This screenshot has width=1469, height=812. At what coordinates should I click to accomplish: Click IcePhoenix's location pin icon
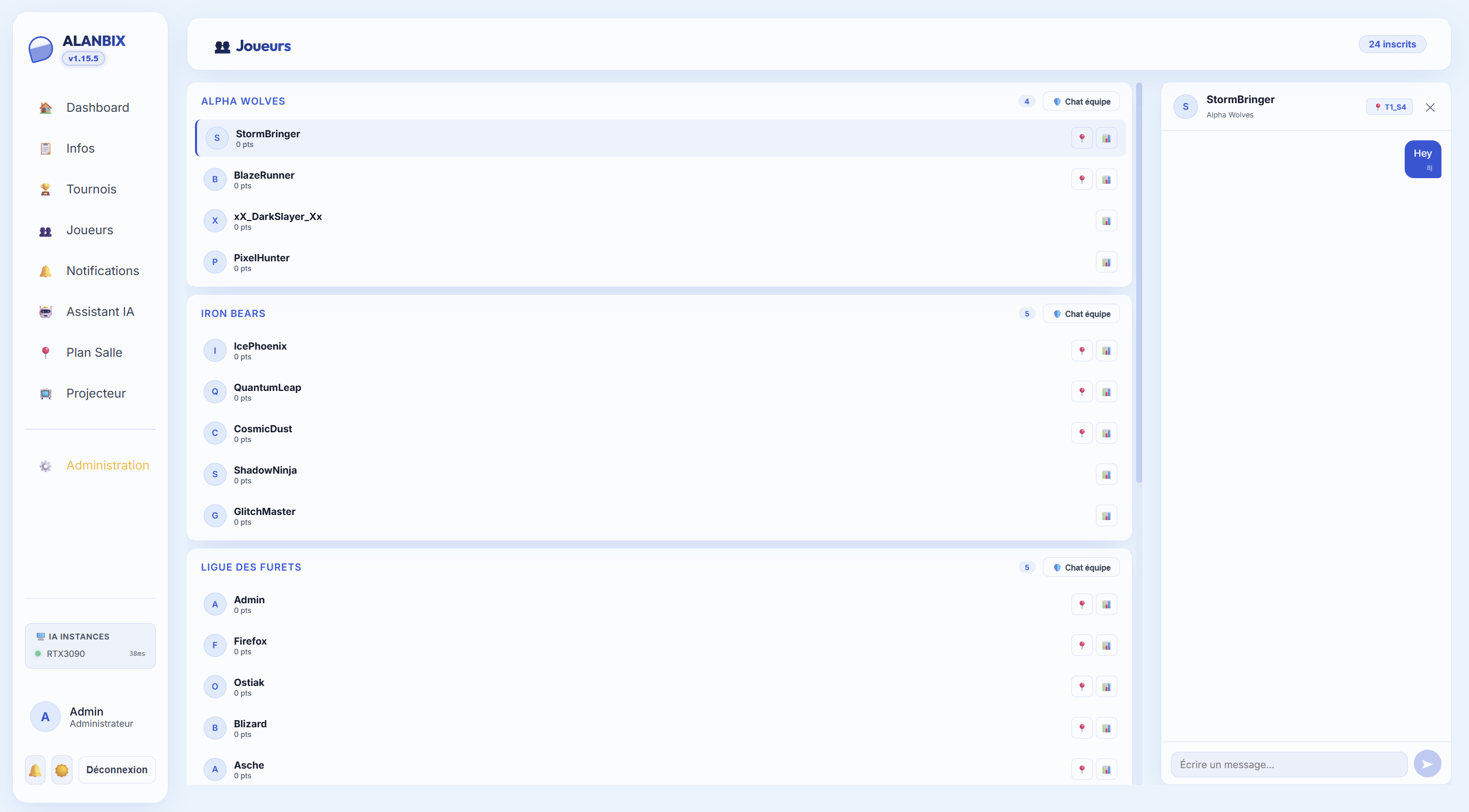coord(1082,351)
